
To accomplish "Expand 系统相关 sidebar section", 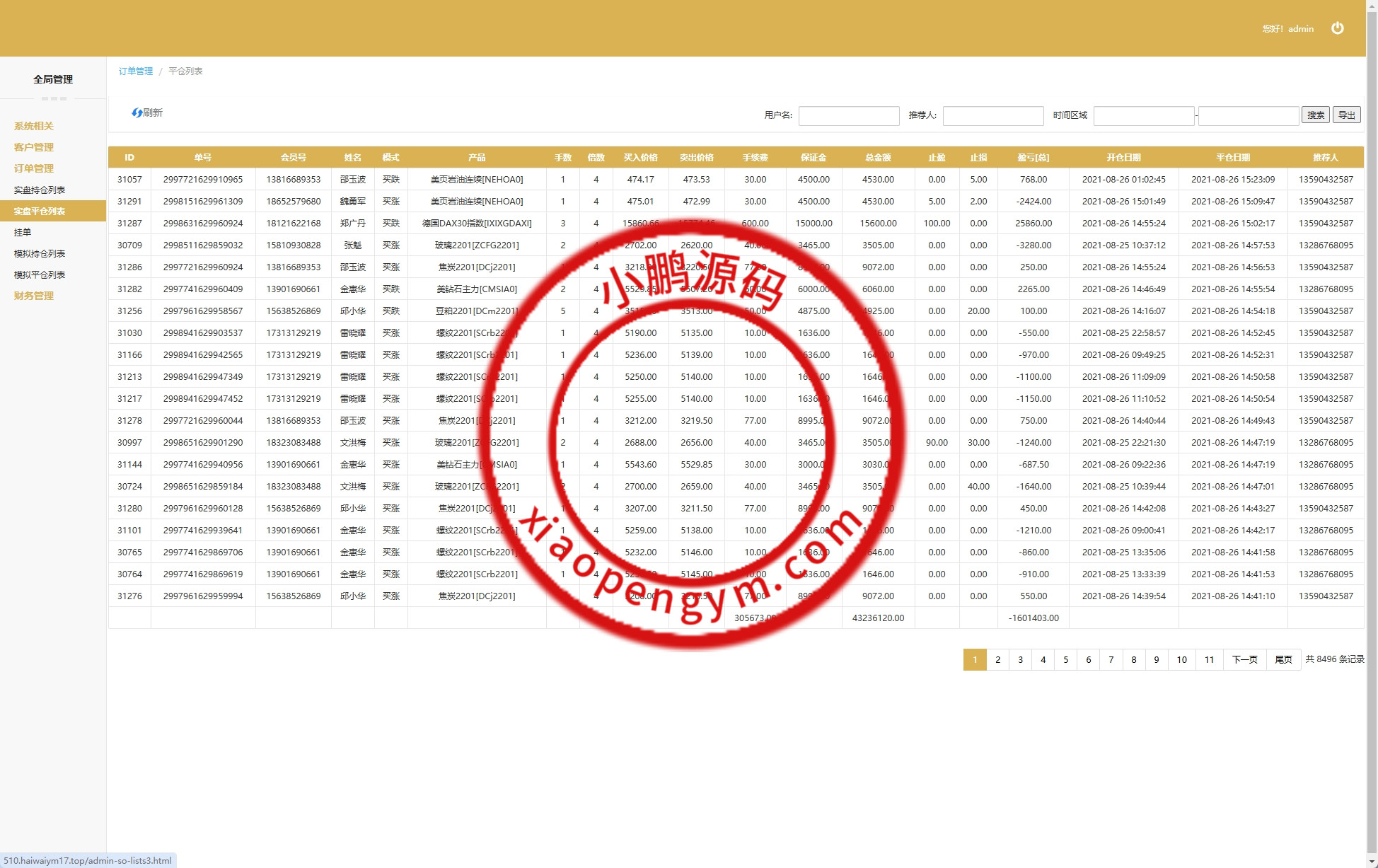I will pos(34,126).
